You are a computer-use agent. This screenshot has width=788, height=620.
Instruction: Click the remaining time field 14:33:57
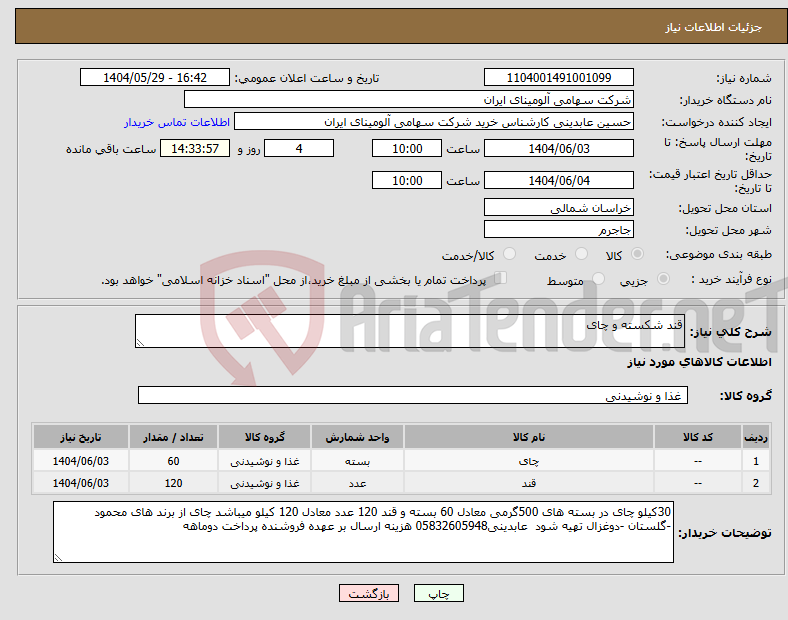tap(195, 148)
